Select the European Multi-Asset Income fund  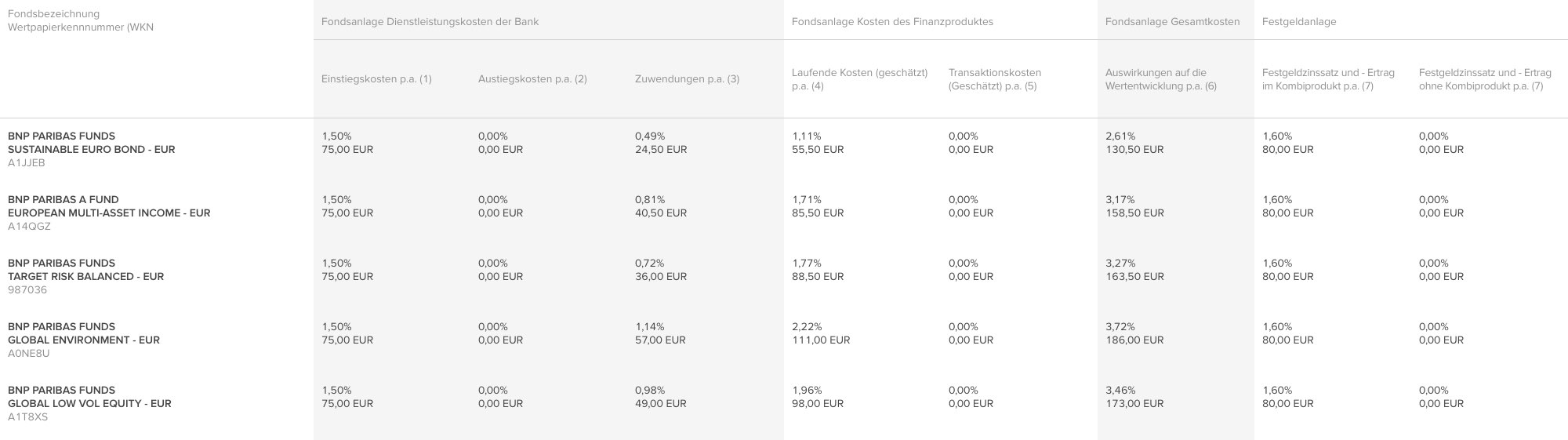click(x=109, y=206)
